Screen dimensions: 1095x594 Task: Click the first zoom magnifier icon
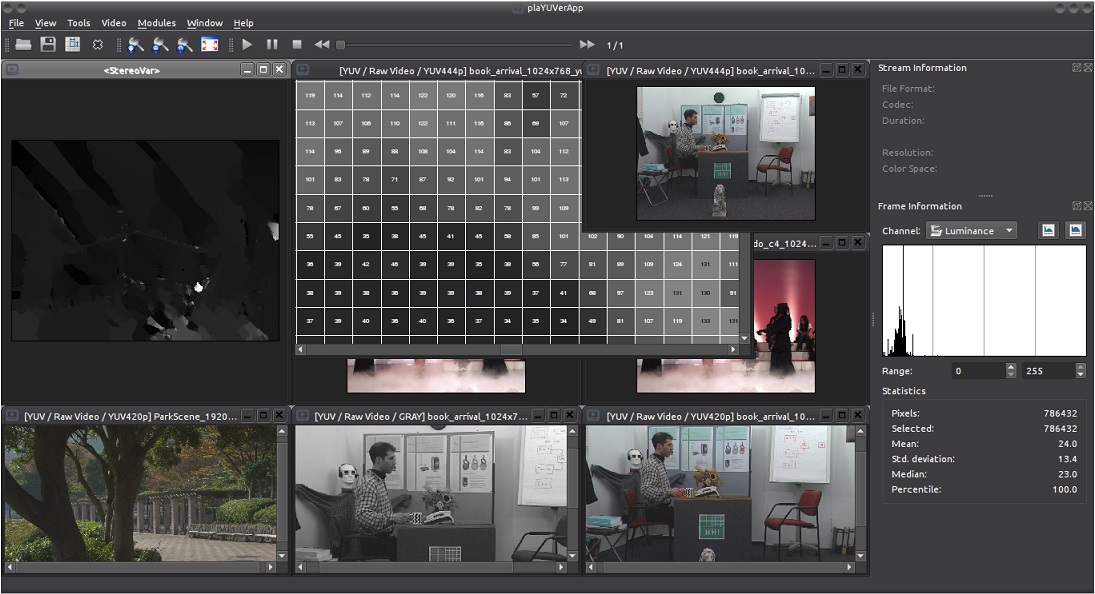136,45
